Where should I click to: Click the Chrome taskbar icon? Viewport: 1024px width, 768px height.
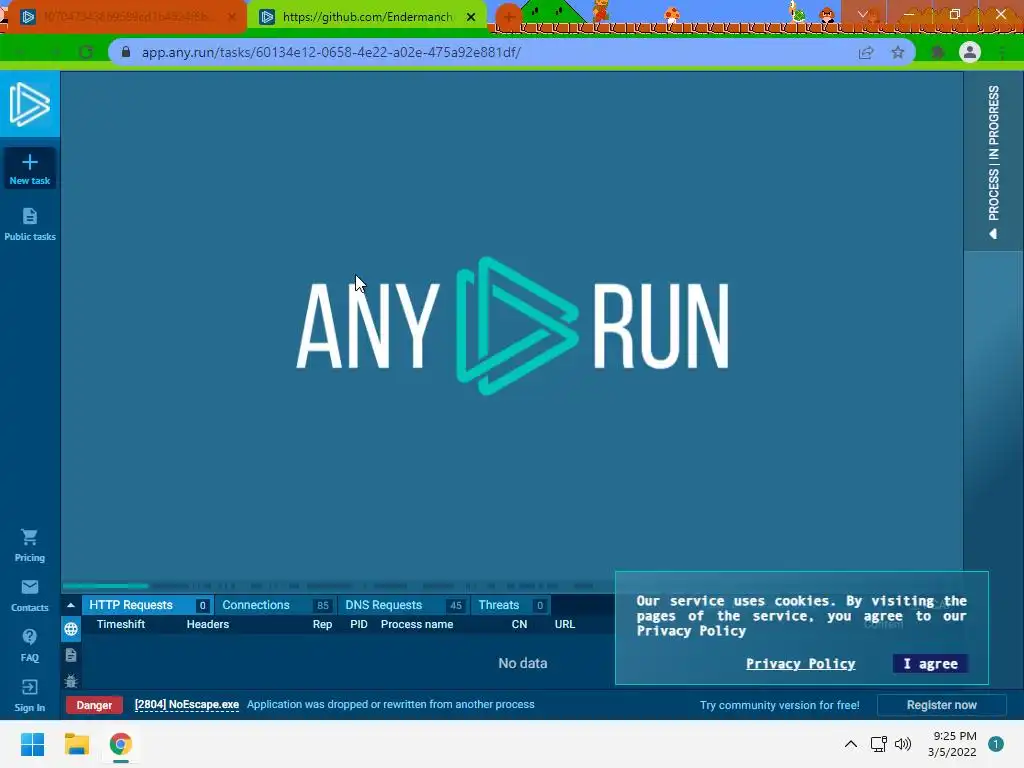pyautogui.click(x=120, y=744)
